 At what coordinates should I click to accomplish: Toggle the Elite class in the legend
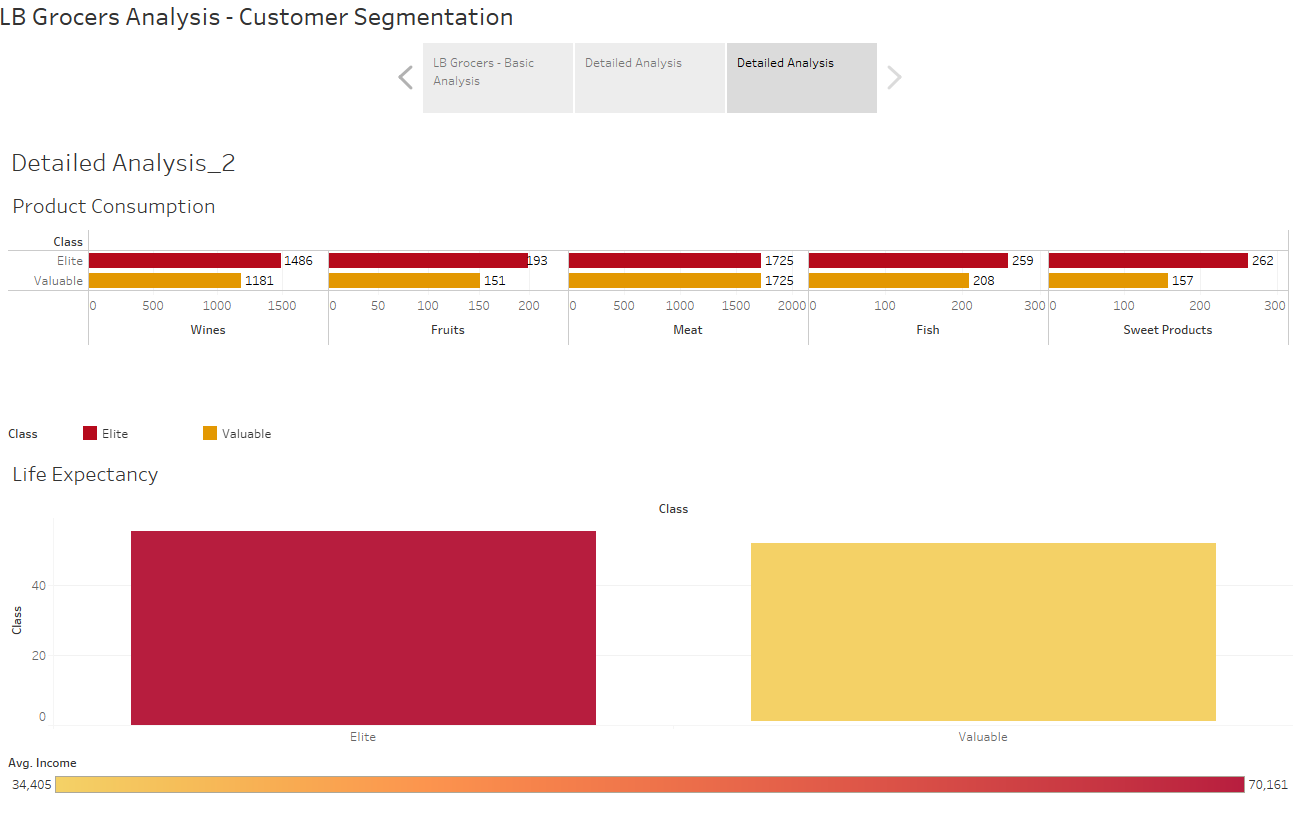(x=105, y=432)
